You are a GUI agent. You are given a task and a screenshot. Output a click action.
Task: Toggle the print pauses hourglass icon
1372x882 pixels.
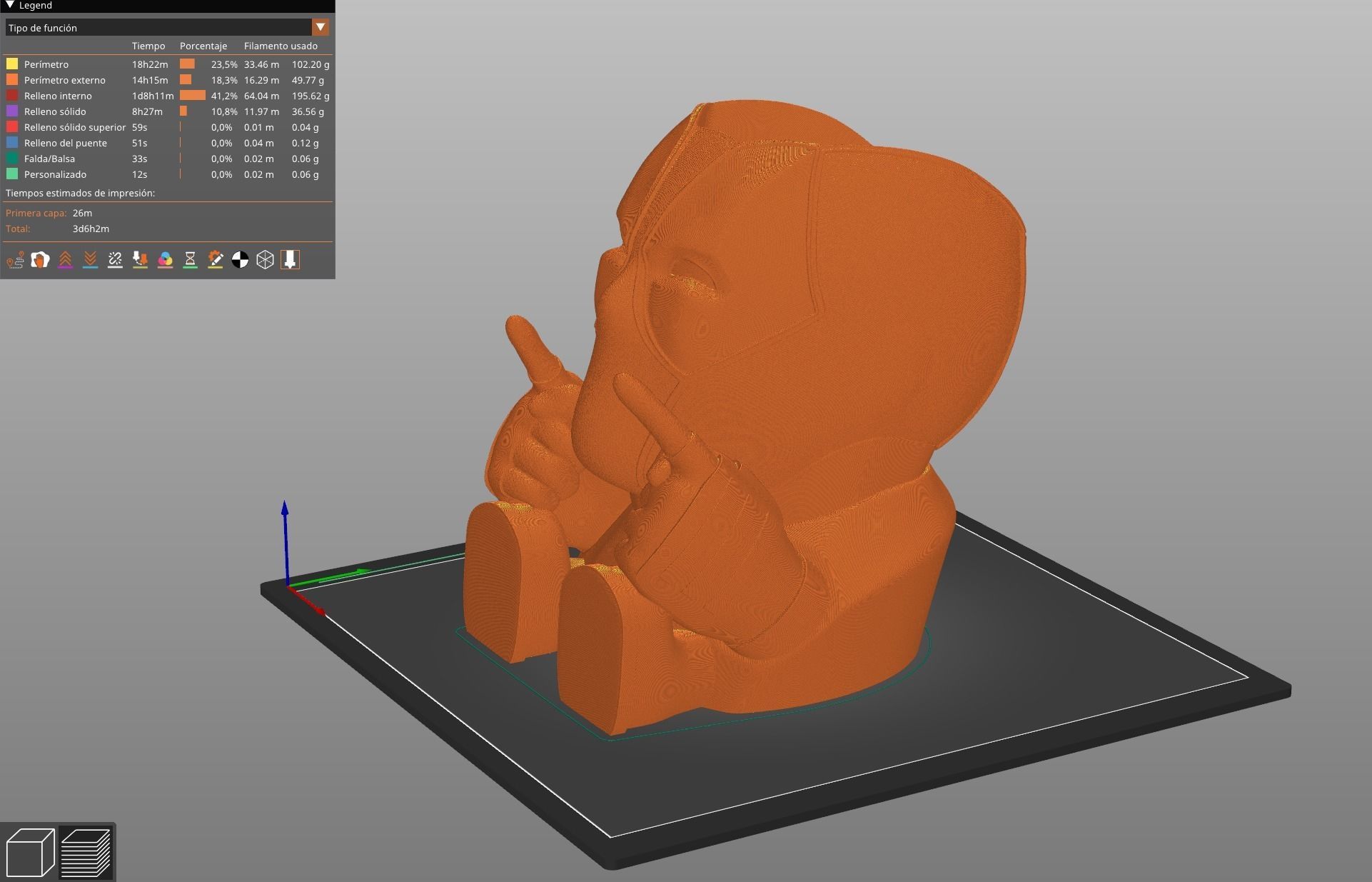click(x=191, y=260)
